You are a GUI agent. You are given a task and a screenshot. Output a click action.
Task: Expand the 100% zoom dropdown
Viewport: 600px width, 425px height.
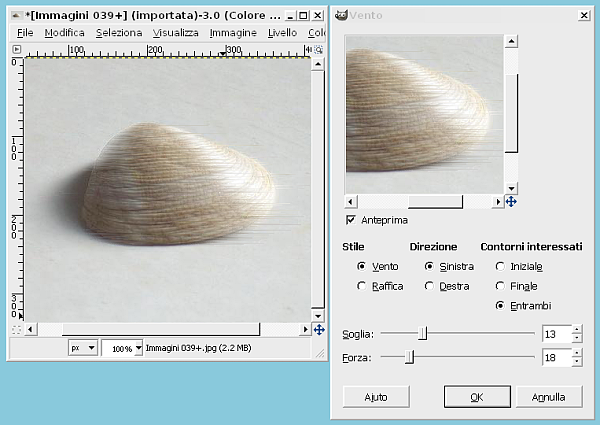(137, 348)
